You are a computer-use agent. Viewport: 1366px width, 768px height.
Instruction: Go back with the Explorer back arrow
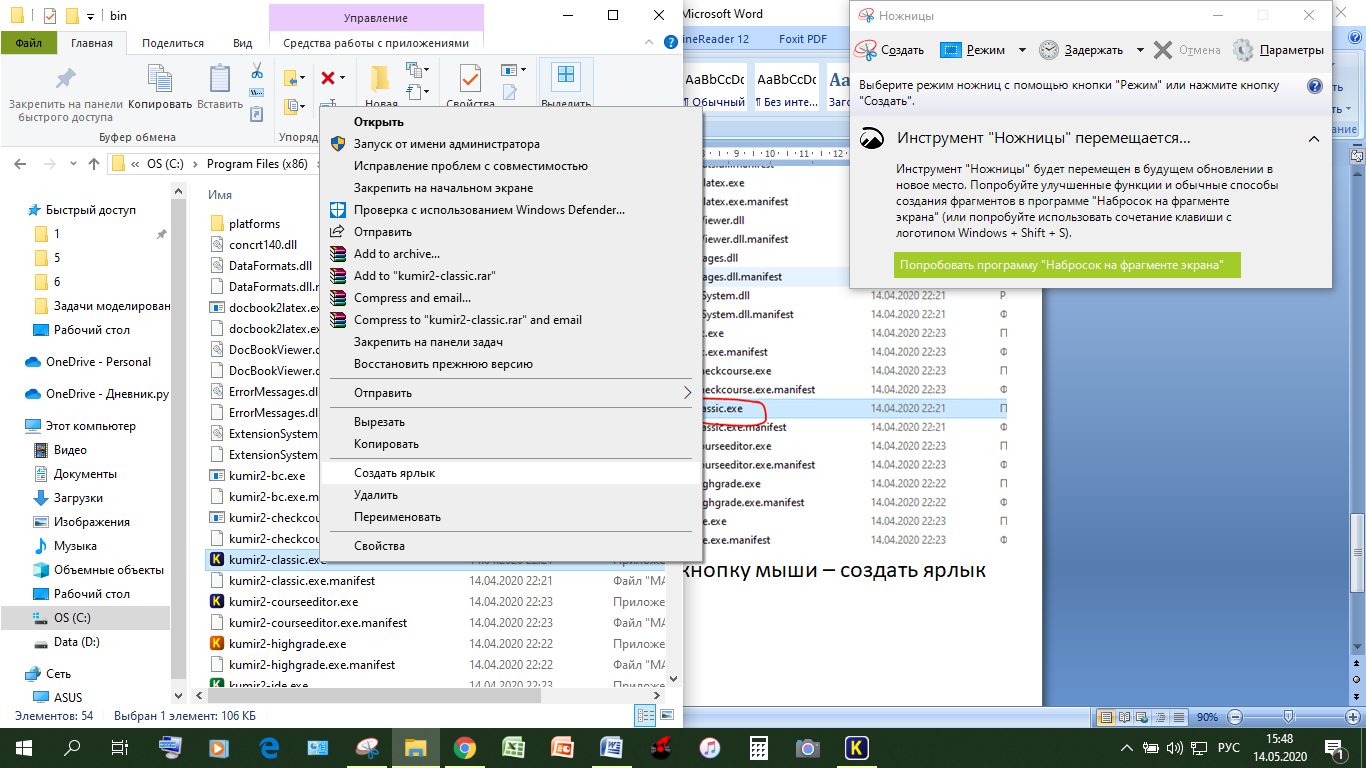[20, 164]
